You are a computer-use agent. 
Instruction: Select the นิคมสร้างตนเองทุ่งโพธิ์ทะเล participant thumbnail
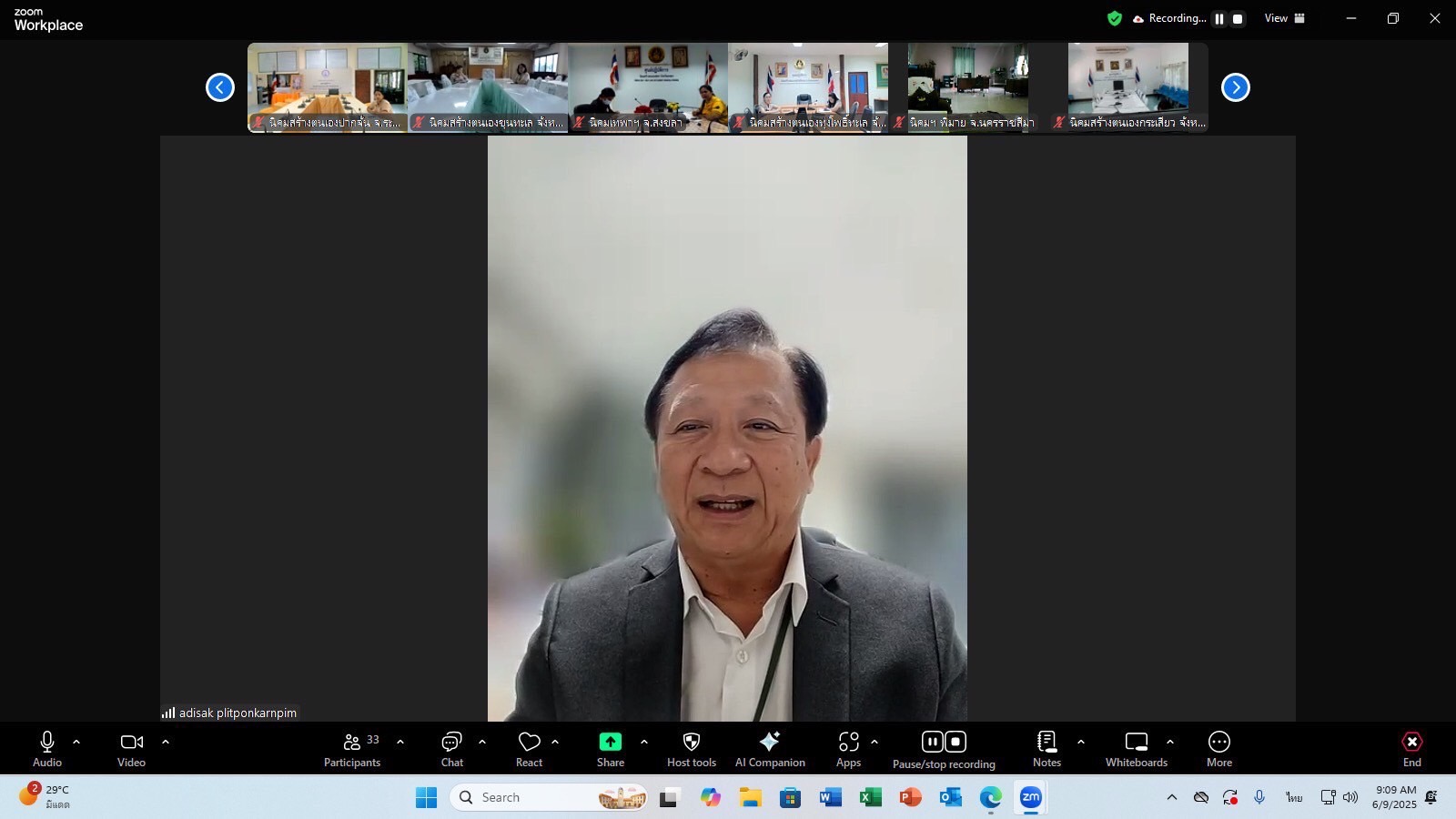point(808,87)
